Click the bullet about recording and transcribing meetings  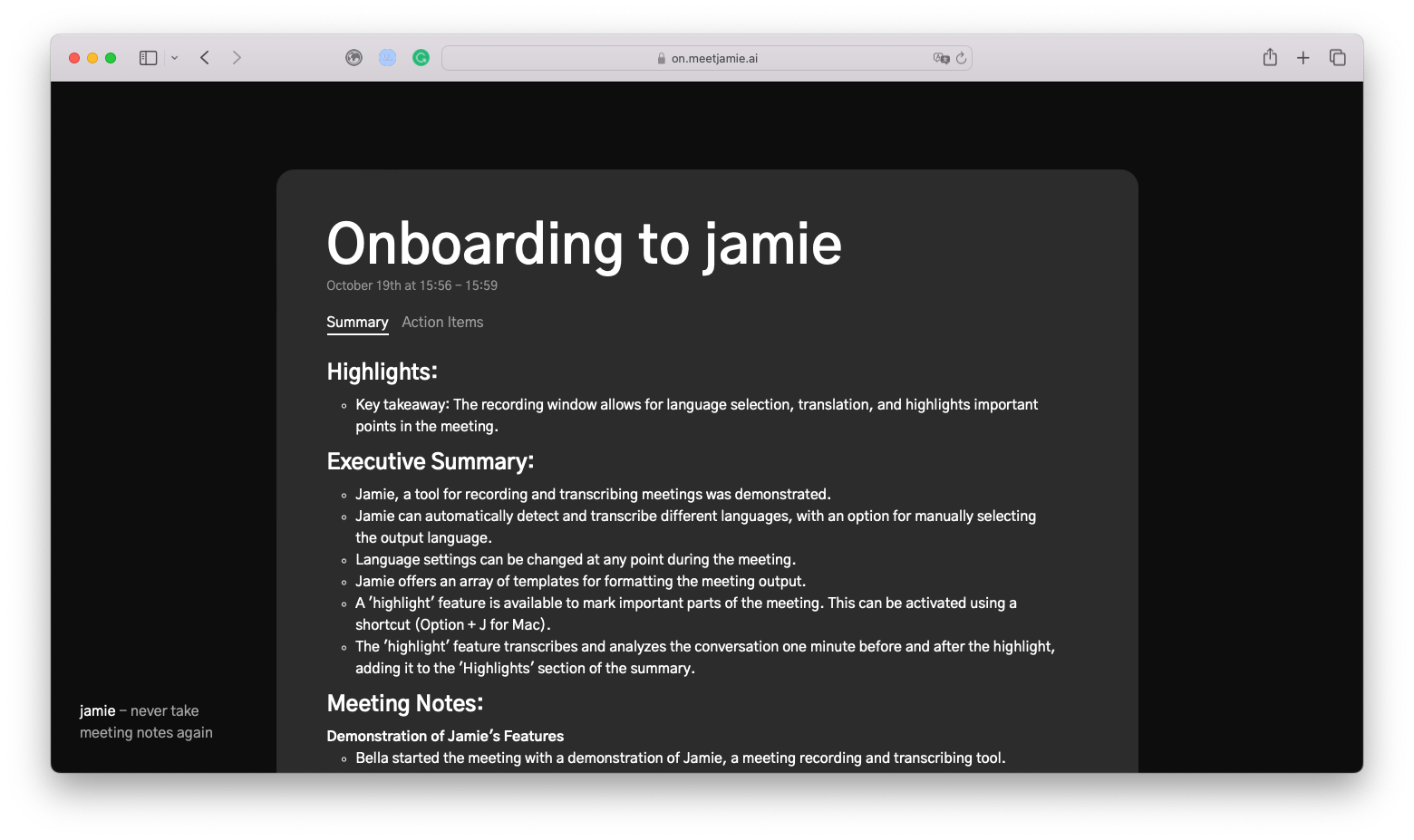click(593, 494)
